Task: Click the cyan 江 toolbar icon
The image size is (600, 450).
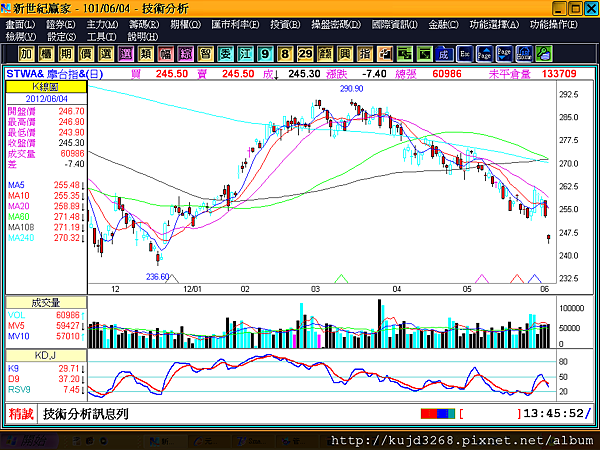Action: tap(245, 54)
